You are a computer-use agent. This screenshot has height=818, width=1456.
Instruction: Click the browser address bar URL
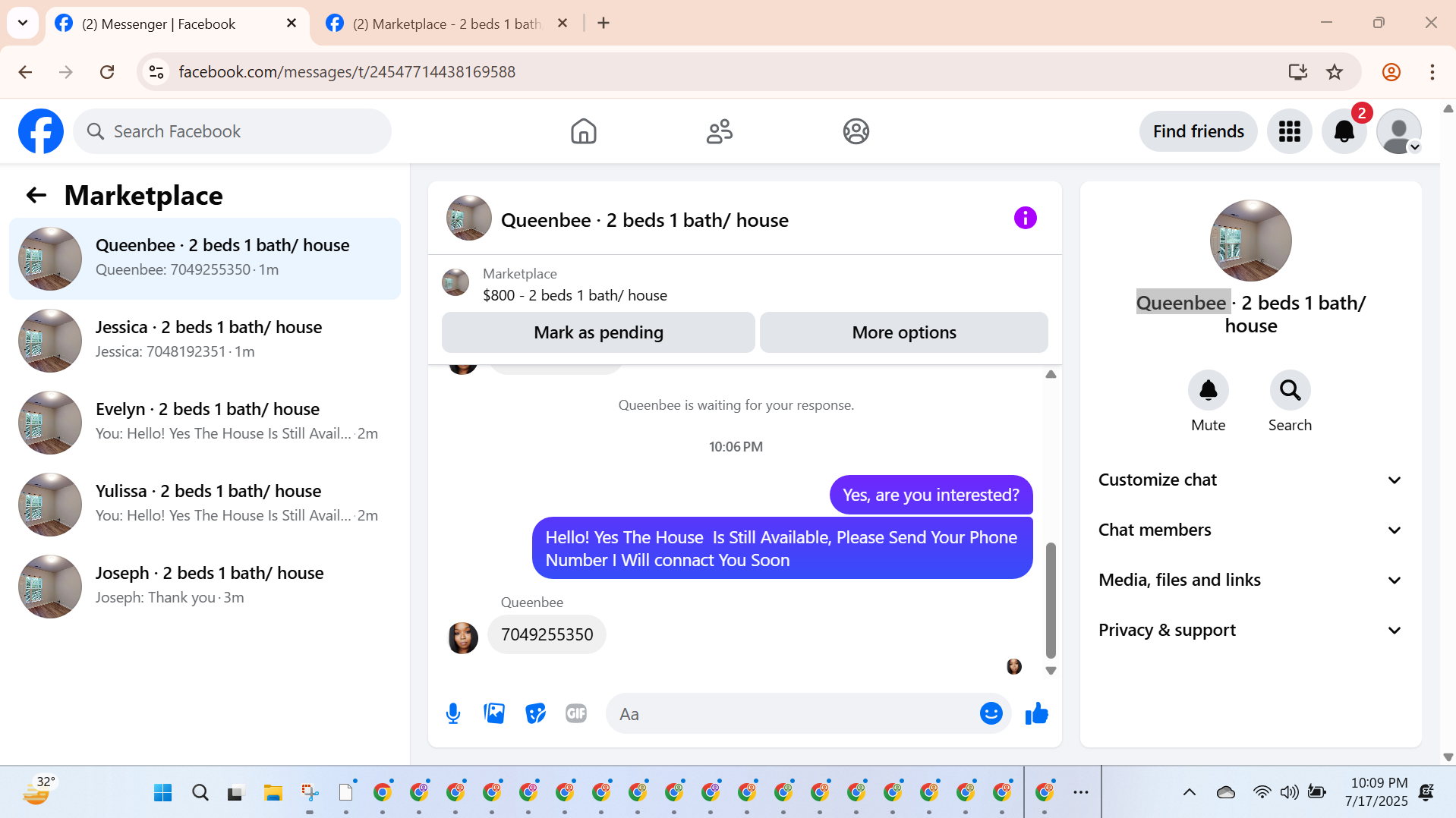click(347, 72)
